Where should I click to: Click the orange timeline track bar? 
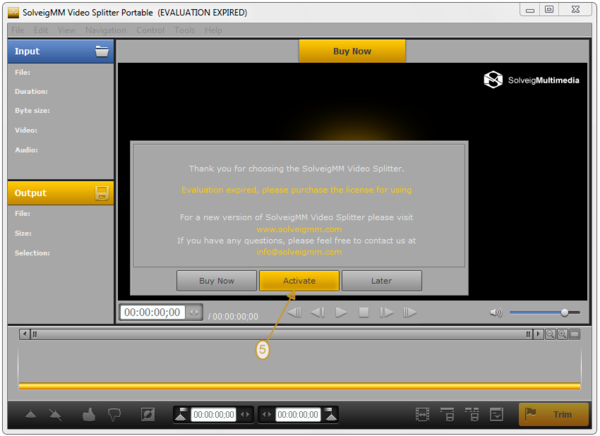pos(299,386)
